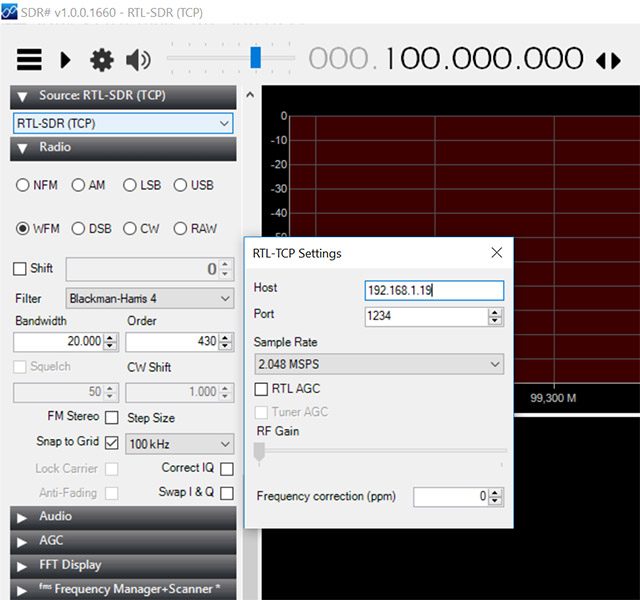Viewport: 640px width, 600px height.
Task: Select LSB mode
Action: point(142,185)
